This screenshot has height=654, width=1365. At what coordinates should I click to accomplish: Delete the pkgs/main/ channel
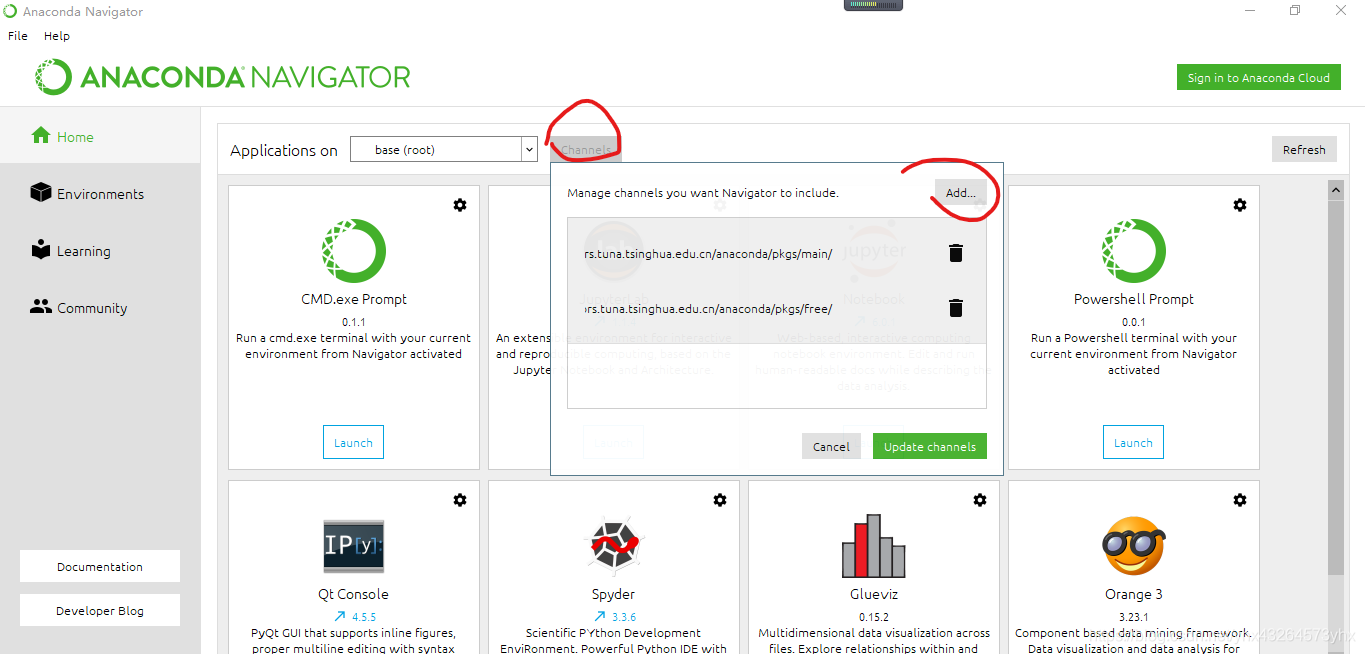pyautogui.click(x=955, y=253)
